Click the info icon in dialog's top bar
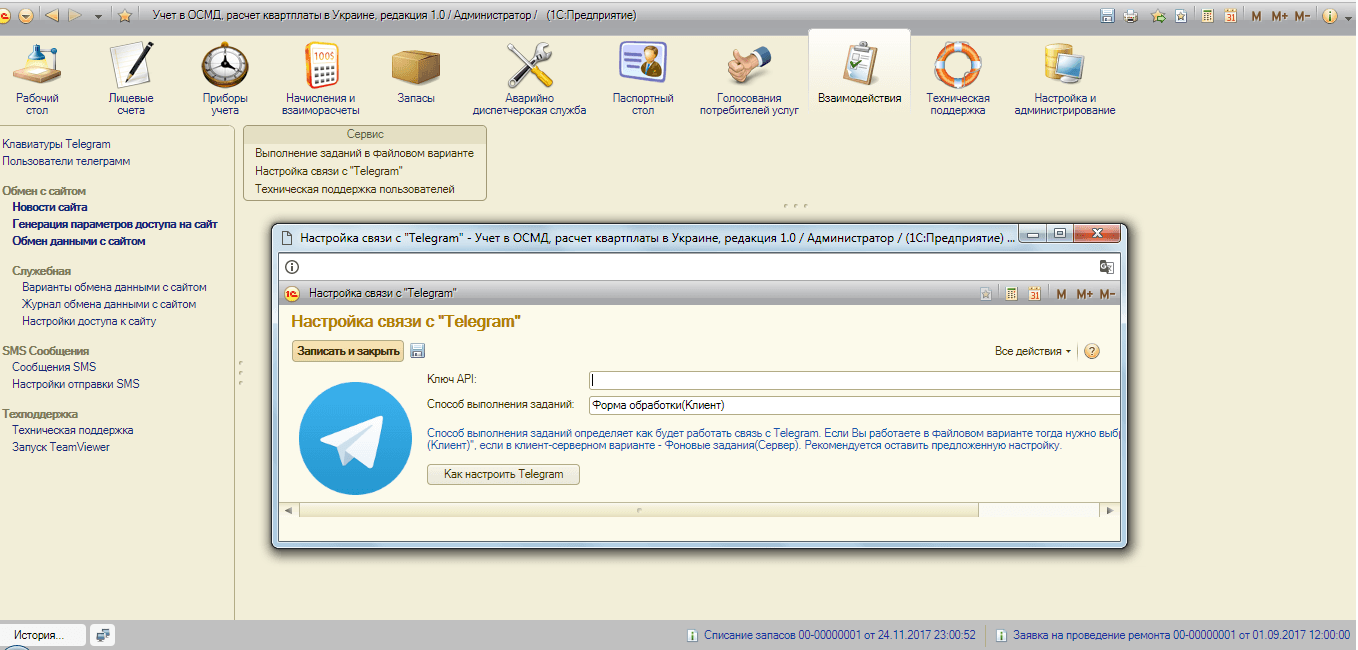1358x650 pixels. coord(292,267)
